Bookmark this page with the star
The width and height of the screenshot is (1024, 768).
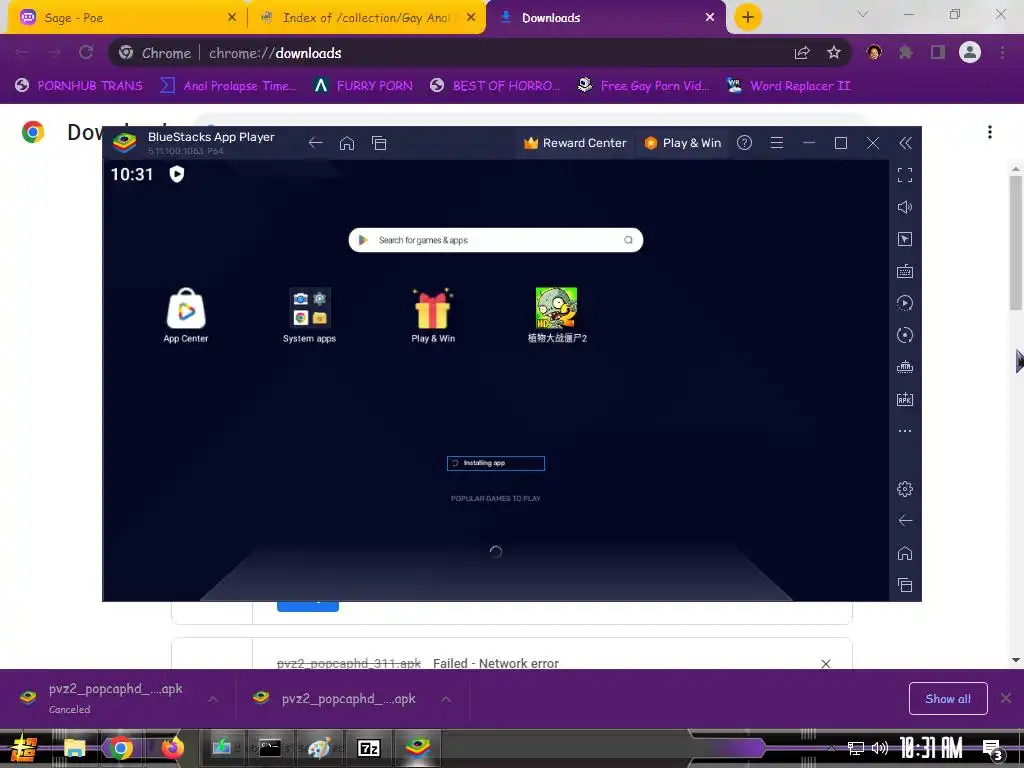(834, 53)
